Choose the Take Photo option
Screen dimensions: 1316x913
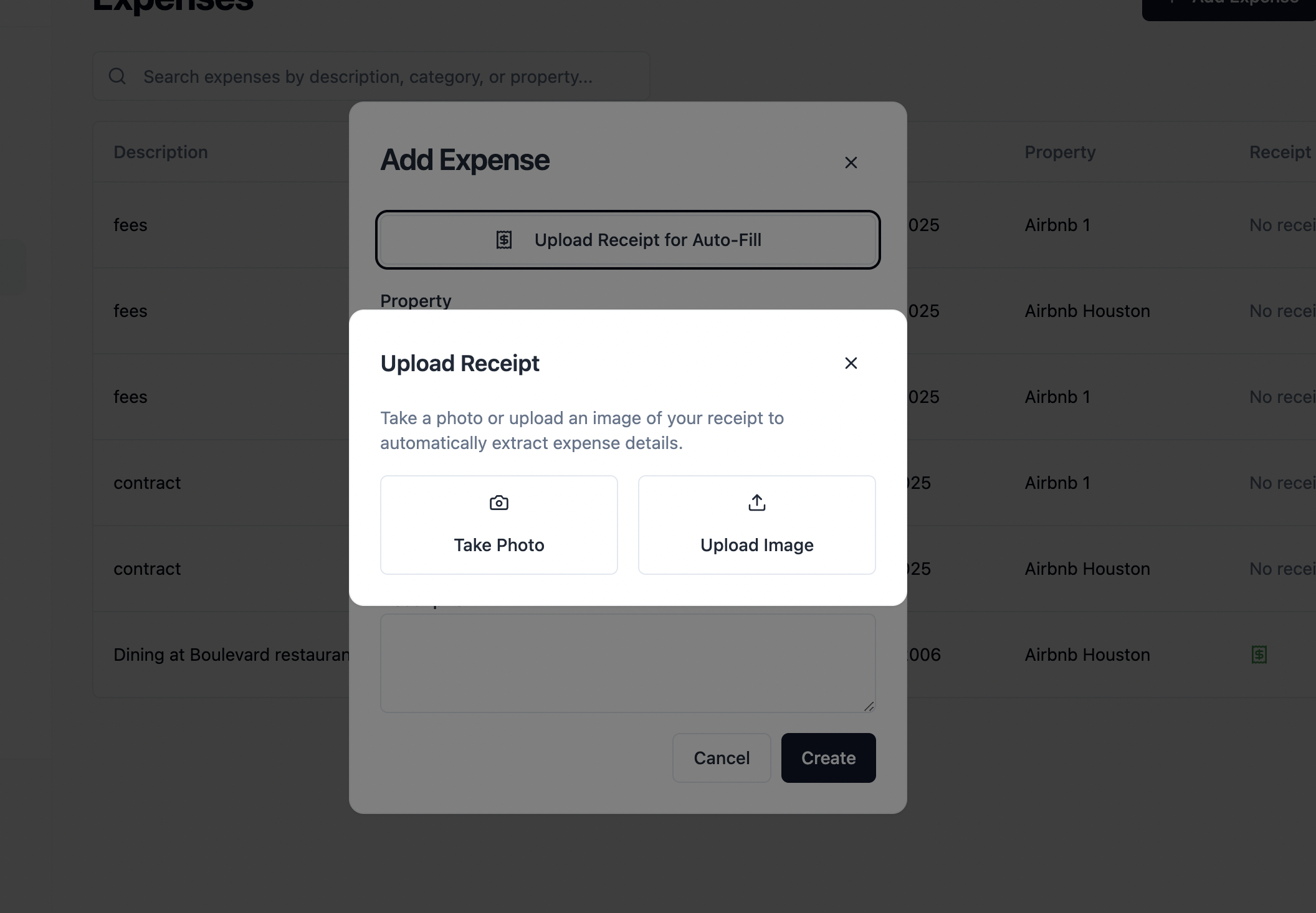499,525
